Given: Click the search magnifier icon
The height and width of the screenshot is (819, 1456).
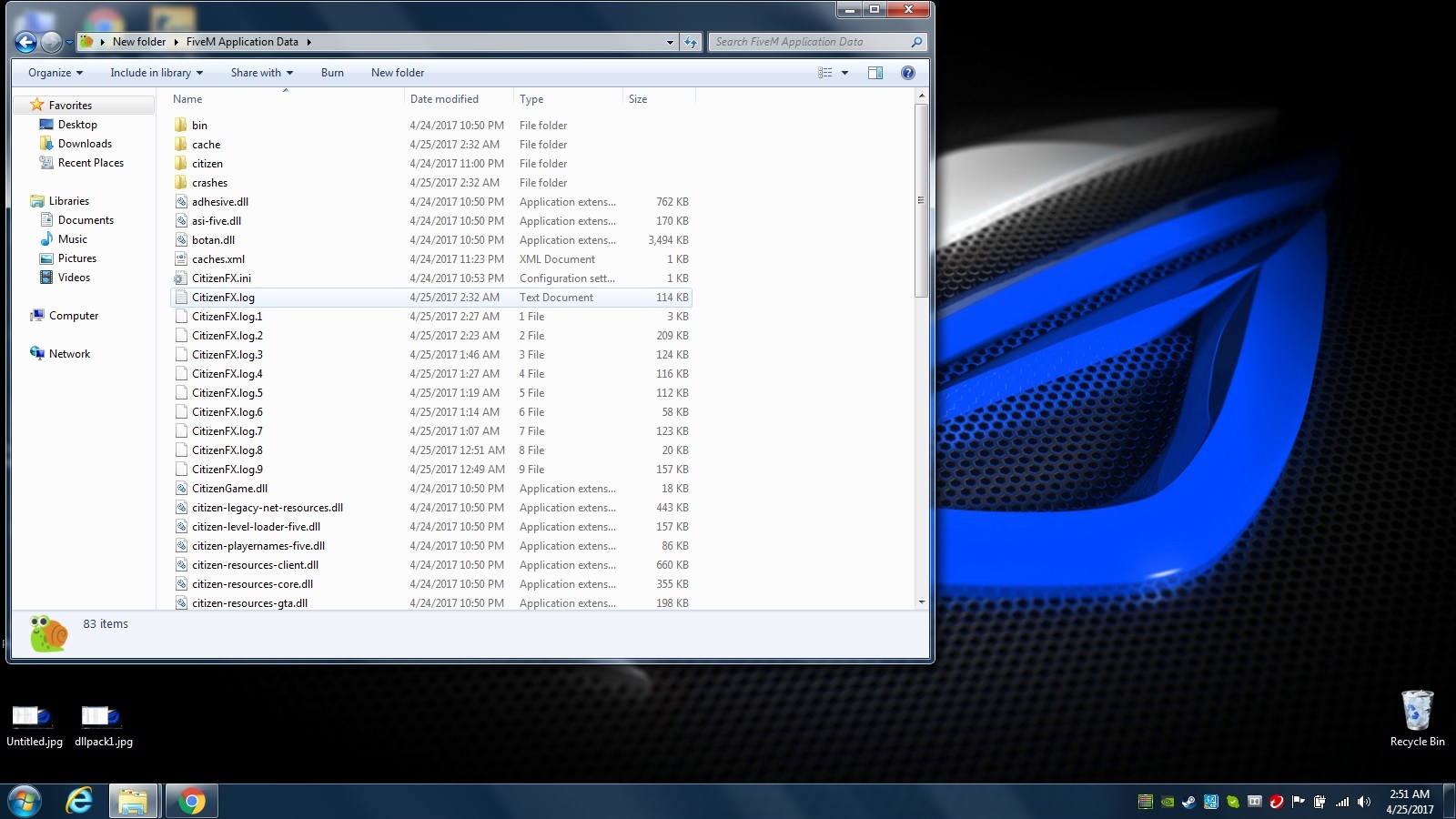Looking at the screenshot, I should click(x=916, y=42).
